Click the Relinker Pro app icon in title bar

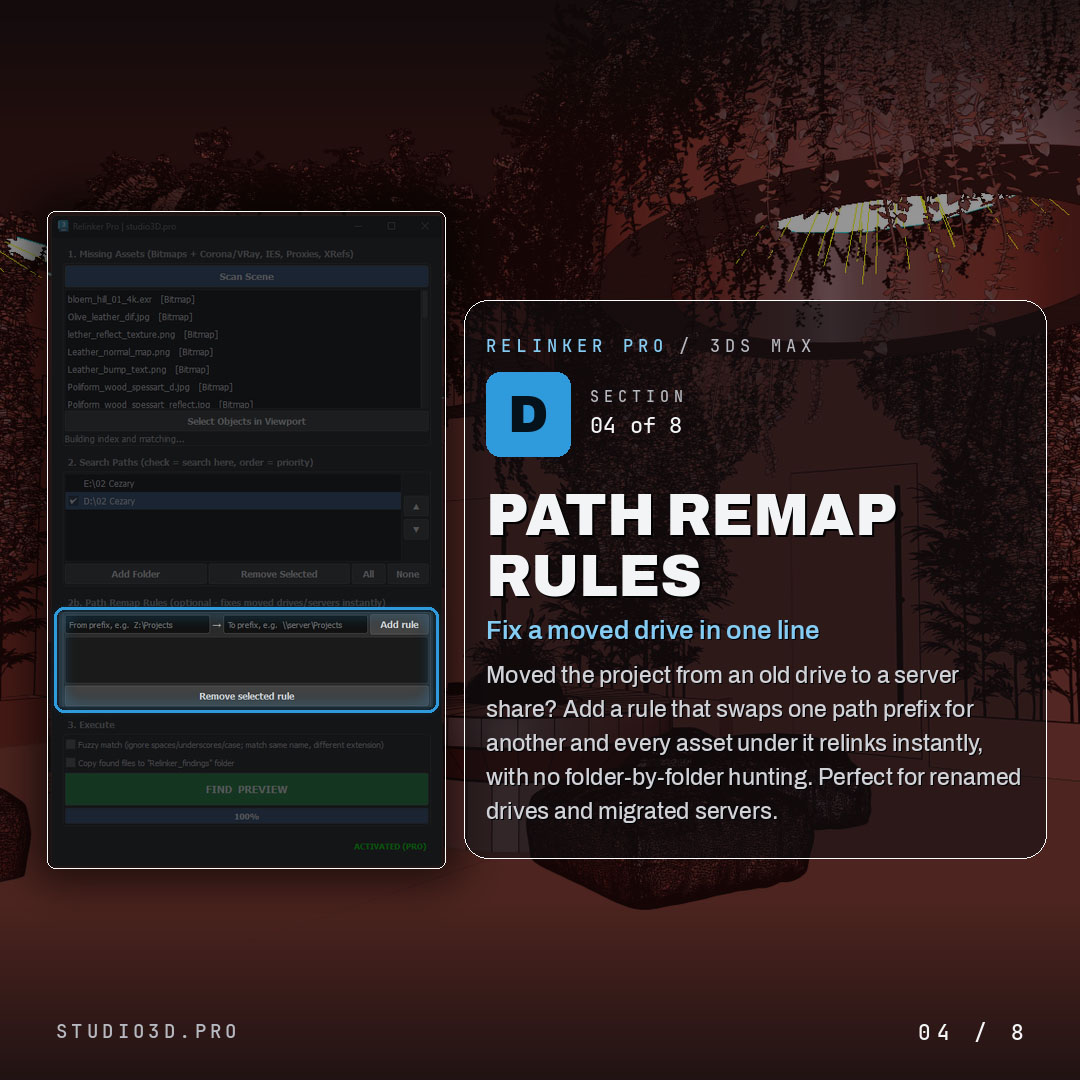pos(63,226)
